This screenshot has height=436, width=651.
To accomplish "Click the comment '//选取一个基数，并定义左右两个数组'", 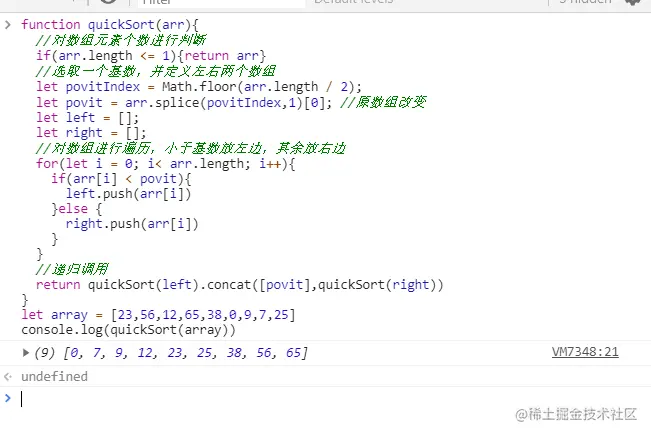I will pos(156,71).
